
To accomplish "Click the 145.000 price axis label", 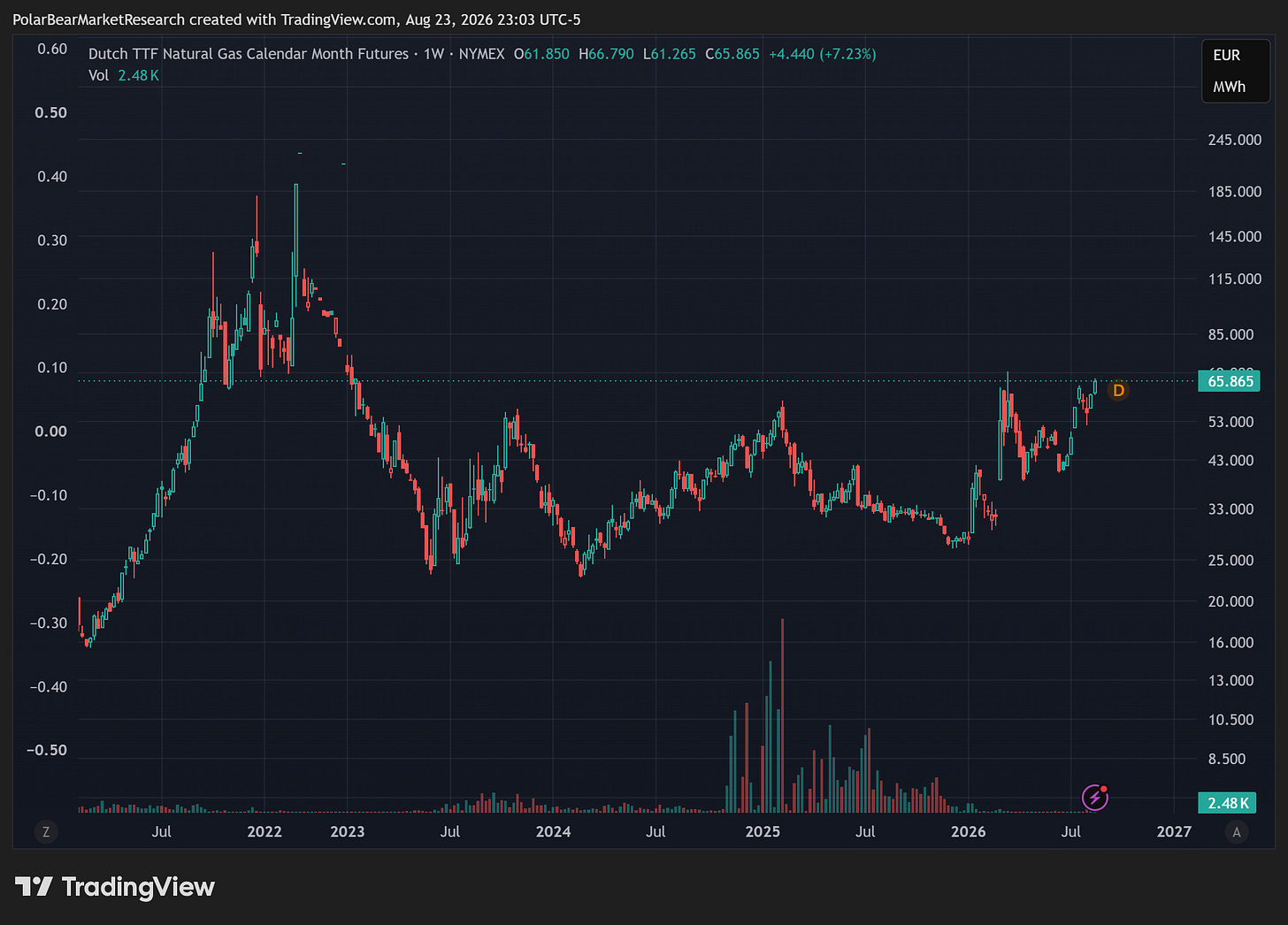I will [1235, 236].
